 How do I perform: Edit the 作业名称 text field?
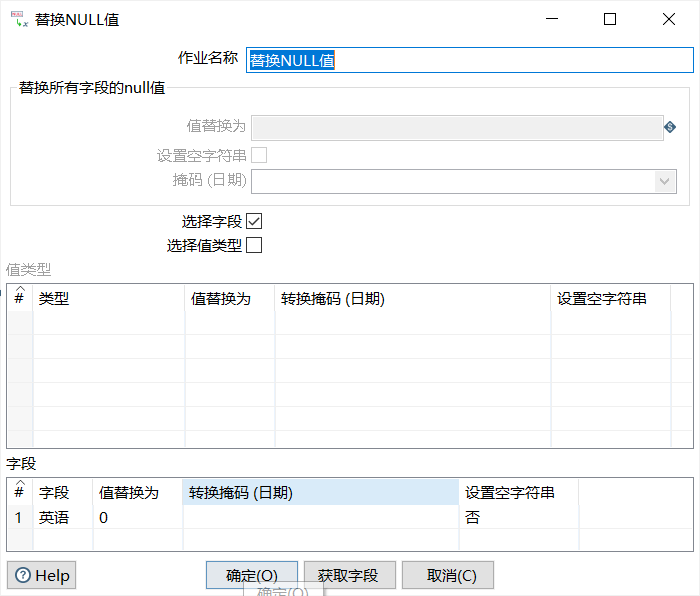(470, 60)
